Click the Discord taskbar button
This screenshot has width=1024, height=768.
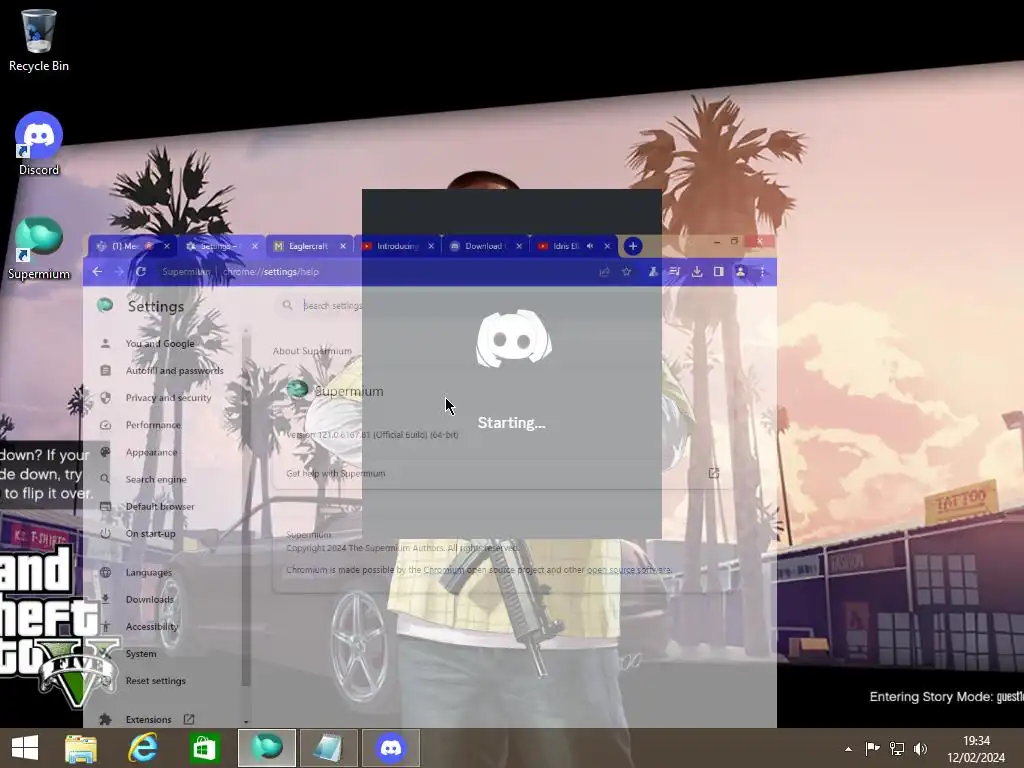[391, 748]
